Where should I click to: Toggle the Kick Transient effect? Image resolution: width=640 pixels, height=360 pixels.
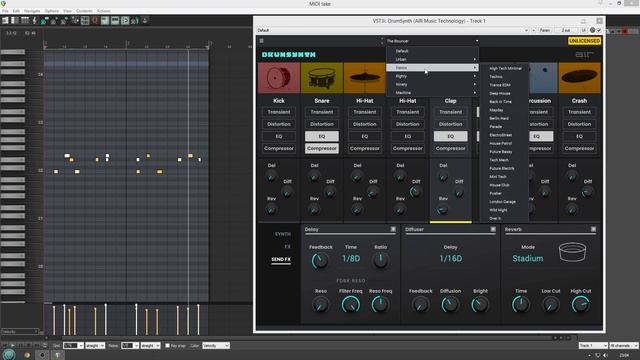(279, 112)
